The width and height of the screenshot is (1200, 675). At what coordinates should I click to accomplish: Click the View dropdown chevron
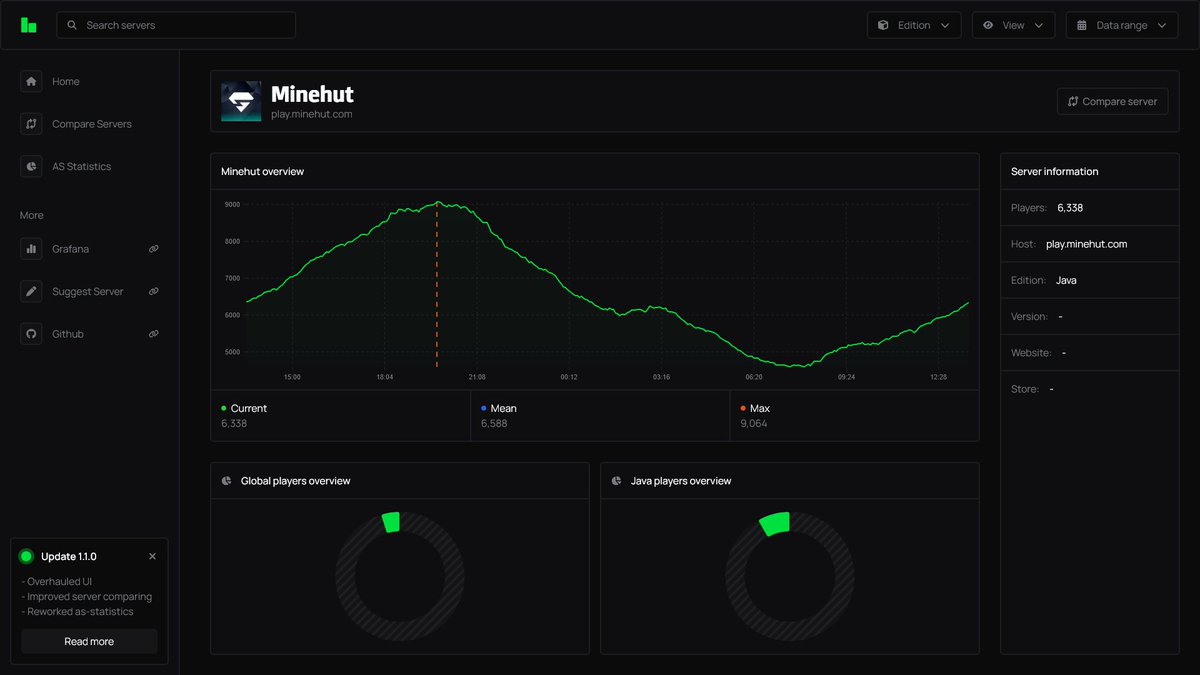(x=1038, y=25)
